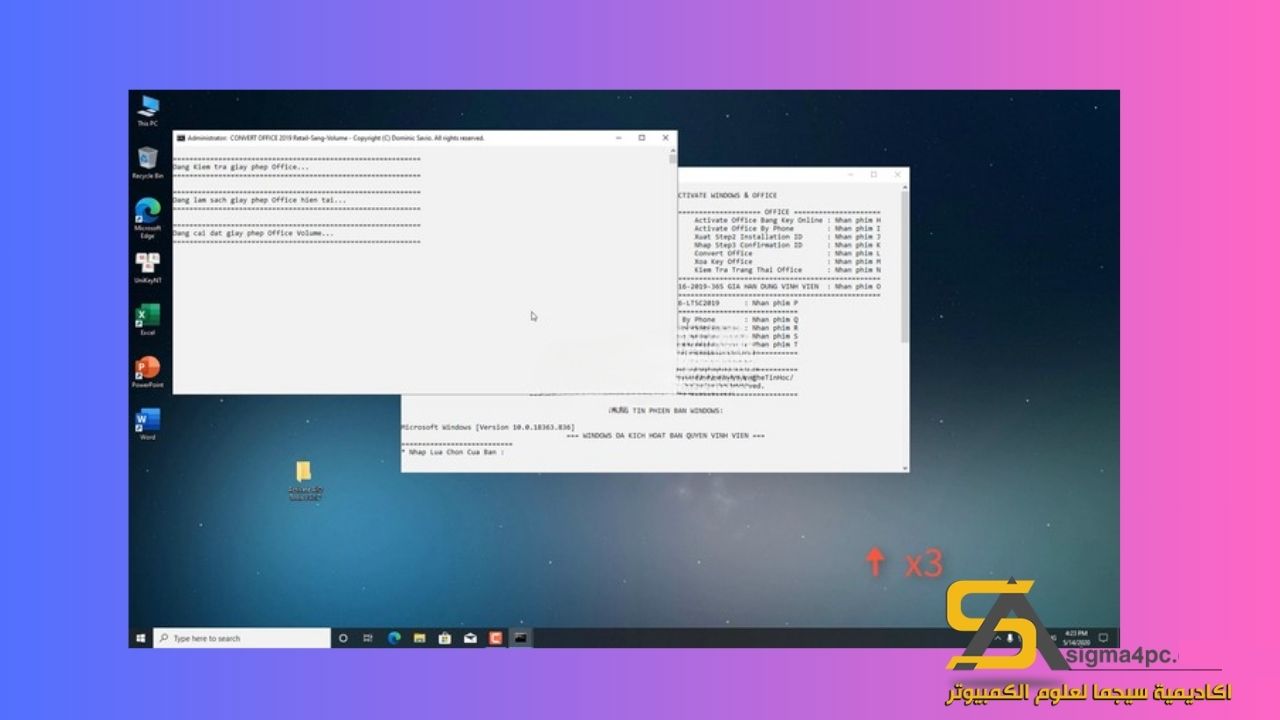The width and height of the screenshot is (1280, 720).
Task: Click the 'Dang lam sach giay phep Office hien tai...' line
Action: click(x=260, y=200)
